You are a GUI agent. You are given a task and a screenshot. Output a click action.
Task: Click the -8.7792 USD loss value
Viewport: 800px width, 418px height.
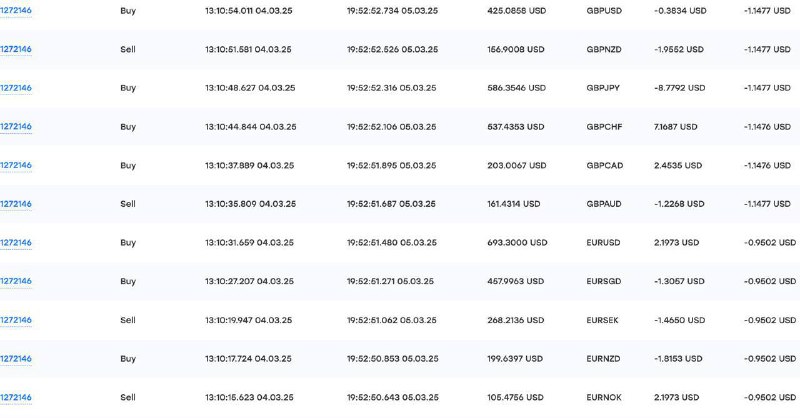point(680,88)
